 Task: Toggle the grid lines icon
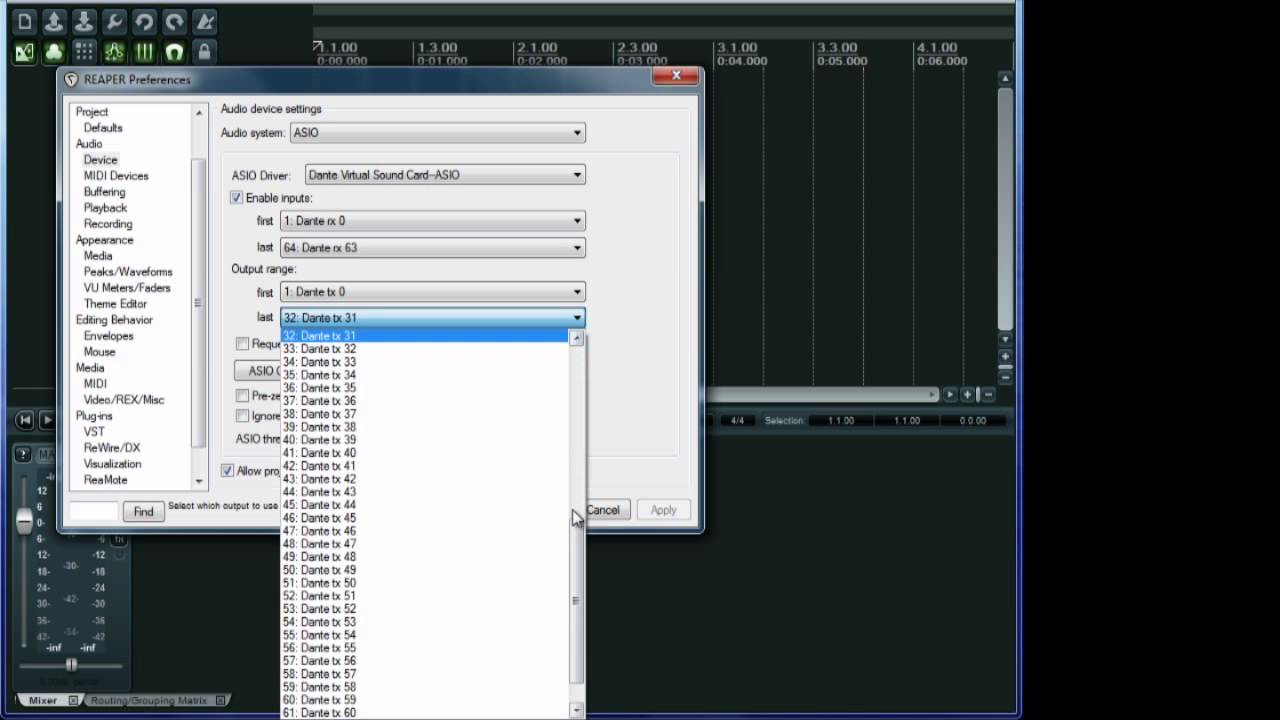pyautogui.click(x=144, y=52)
